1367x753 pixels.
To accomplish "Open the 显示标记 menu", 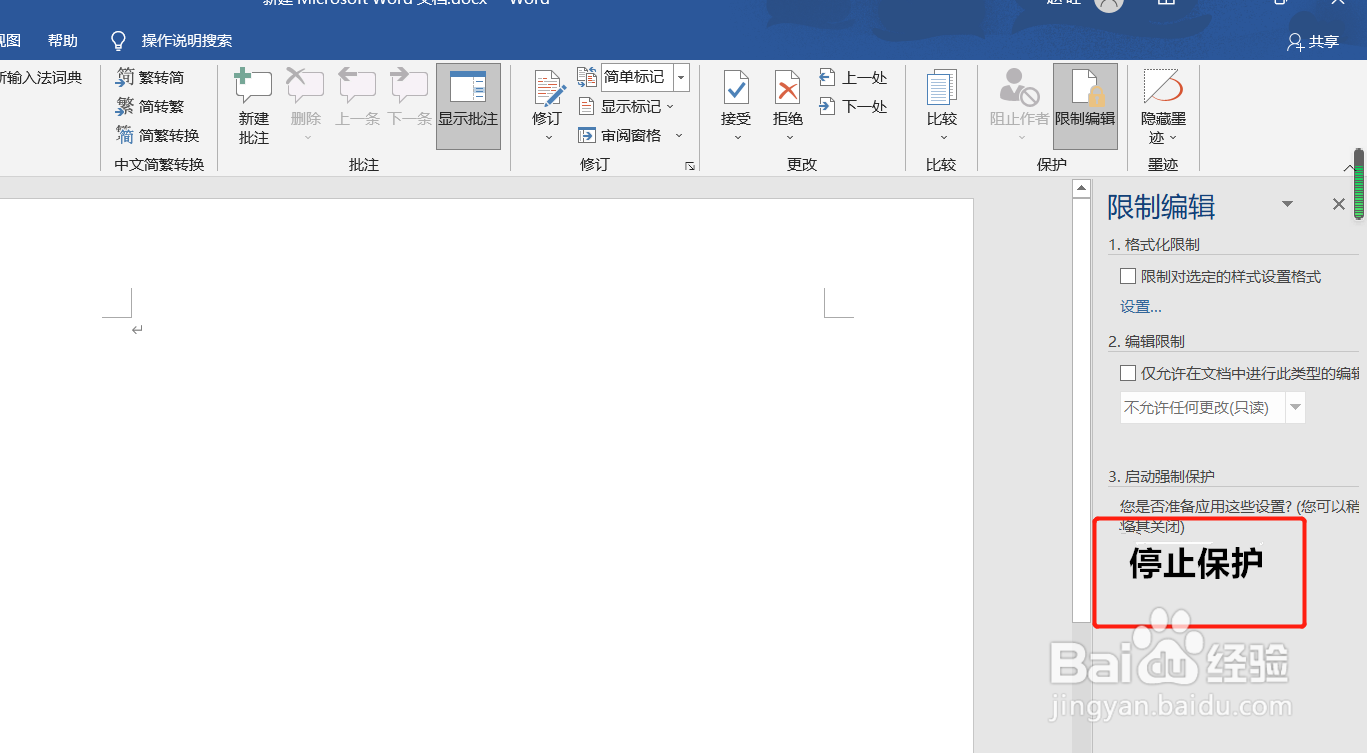I will tap(625, 106).
